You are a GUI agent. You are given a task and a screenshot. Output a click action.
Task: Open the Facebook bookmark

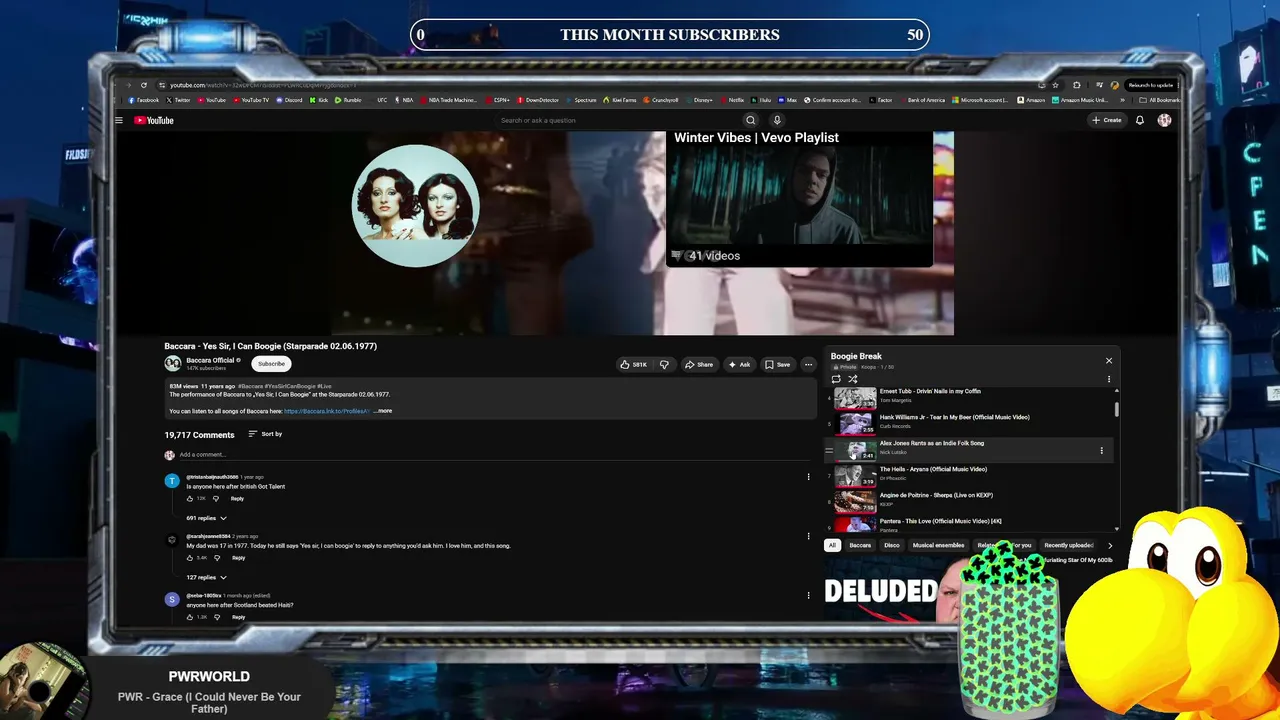(144, 100)
